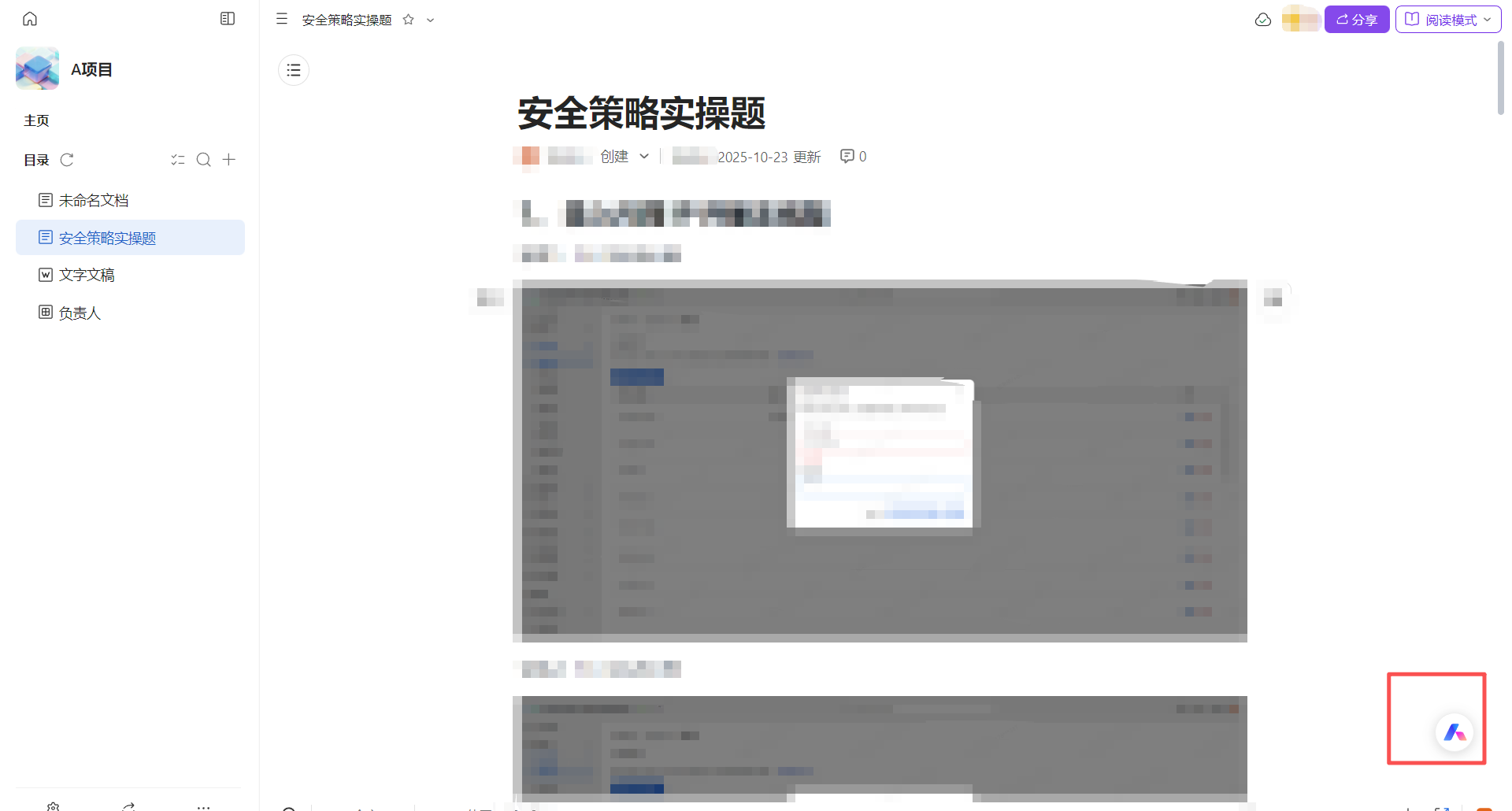Click the author avatar beside 创建
1512x811 pixels.
(528, 156)
